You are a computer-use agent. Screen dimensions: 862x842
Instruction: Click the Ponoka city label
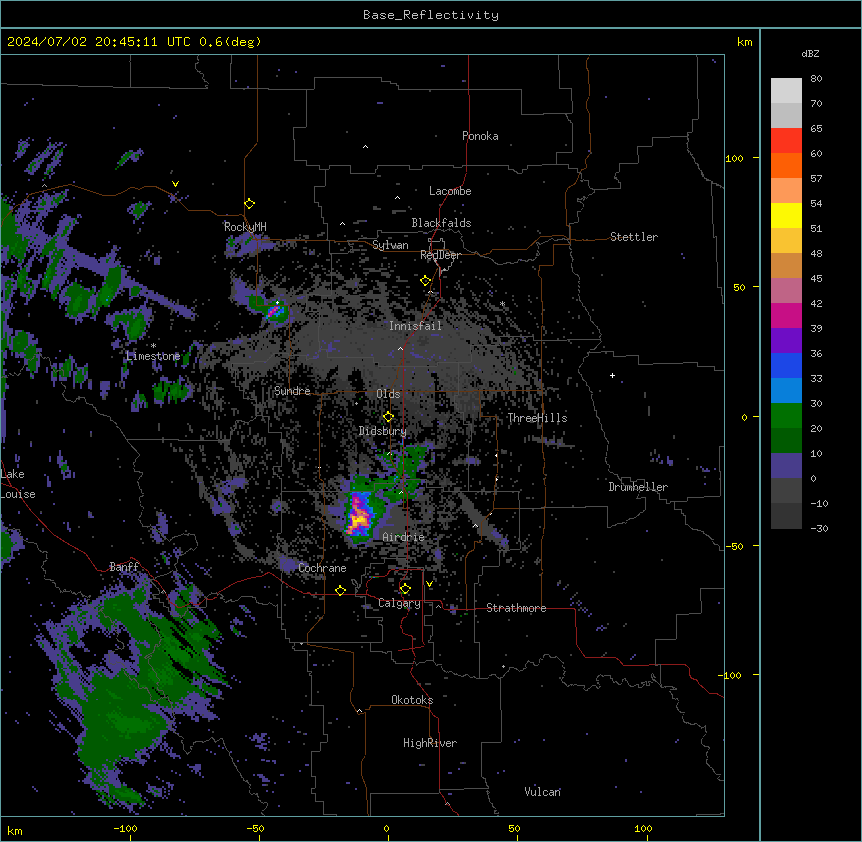pos(480,136)
